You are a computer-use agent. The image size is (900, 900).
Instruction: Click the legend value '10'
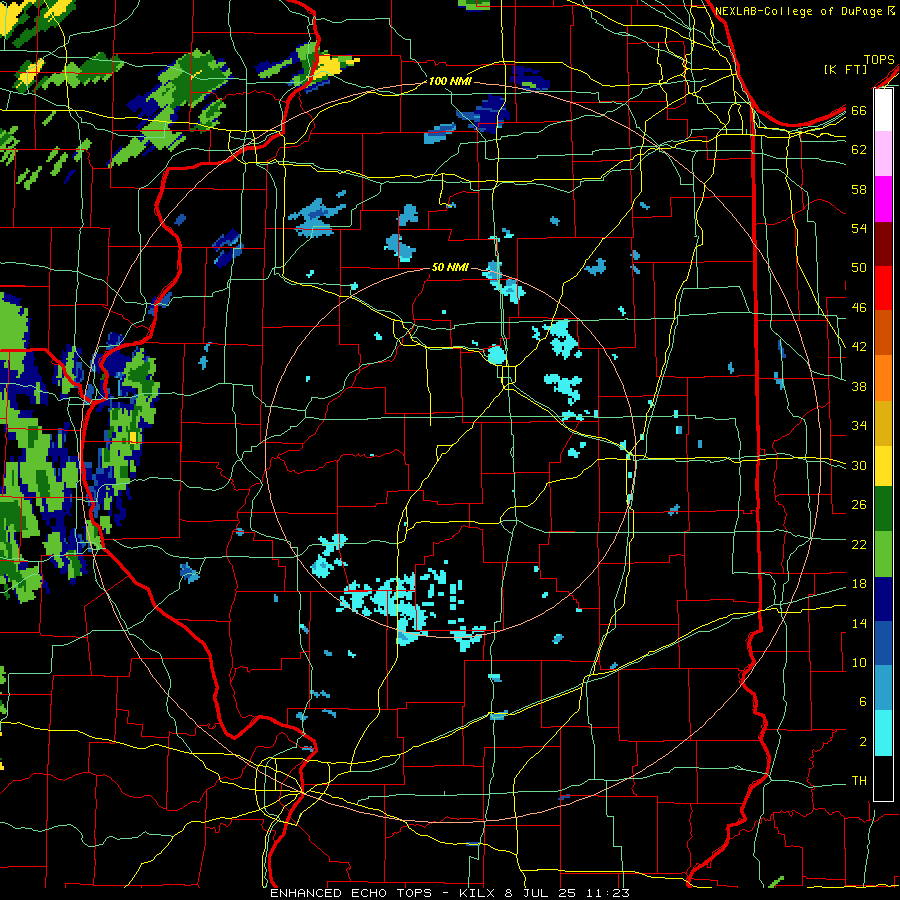[x=859, y=662]
